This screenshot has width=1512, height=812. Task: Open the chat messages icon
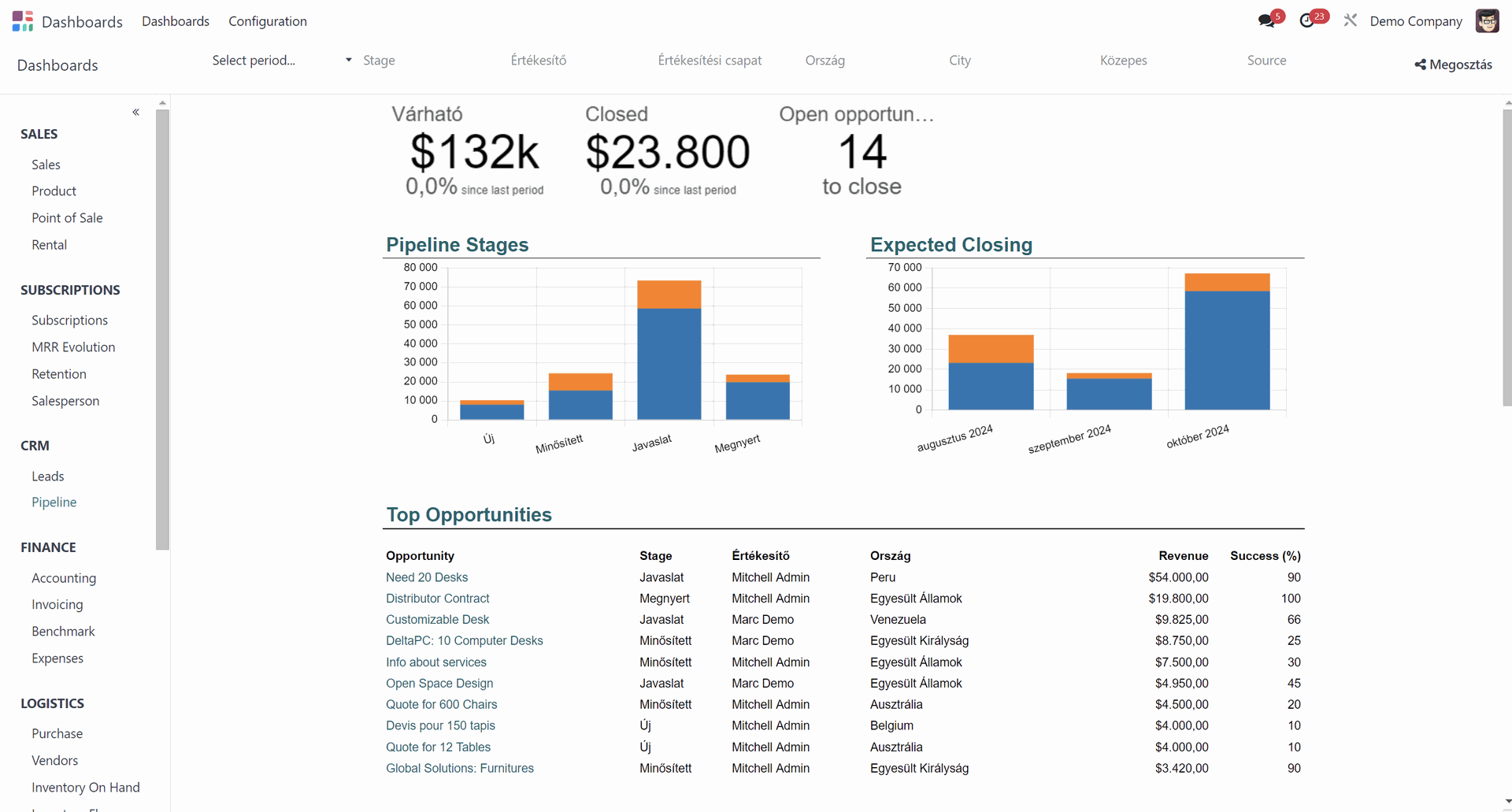(x=1266, y=21)
